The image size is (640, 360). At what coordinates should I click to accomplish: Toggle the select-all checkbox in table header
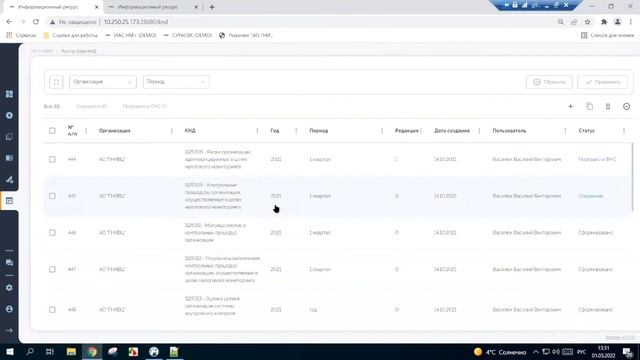pyautogui.click(x=52, y=131)
